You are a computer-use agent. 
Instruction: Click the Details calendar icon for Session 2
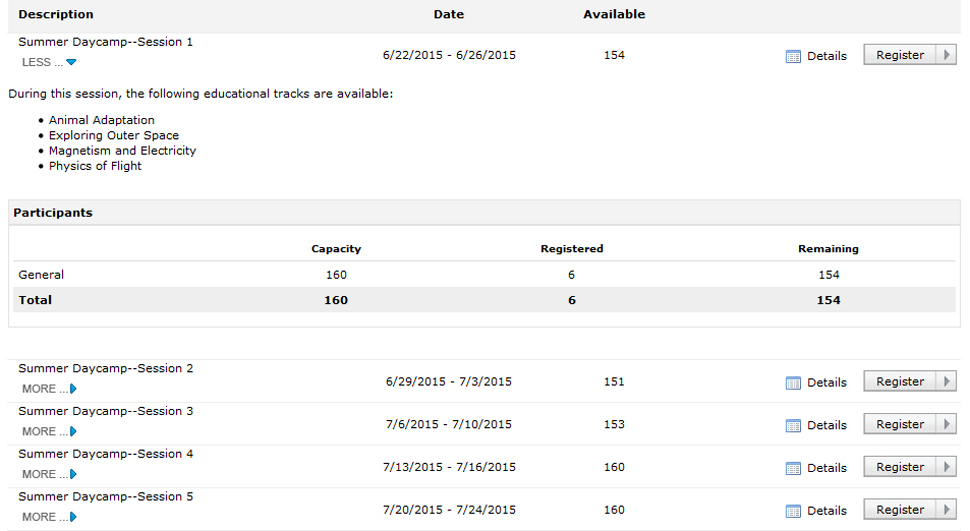coord(793,383)
